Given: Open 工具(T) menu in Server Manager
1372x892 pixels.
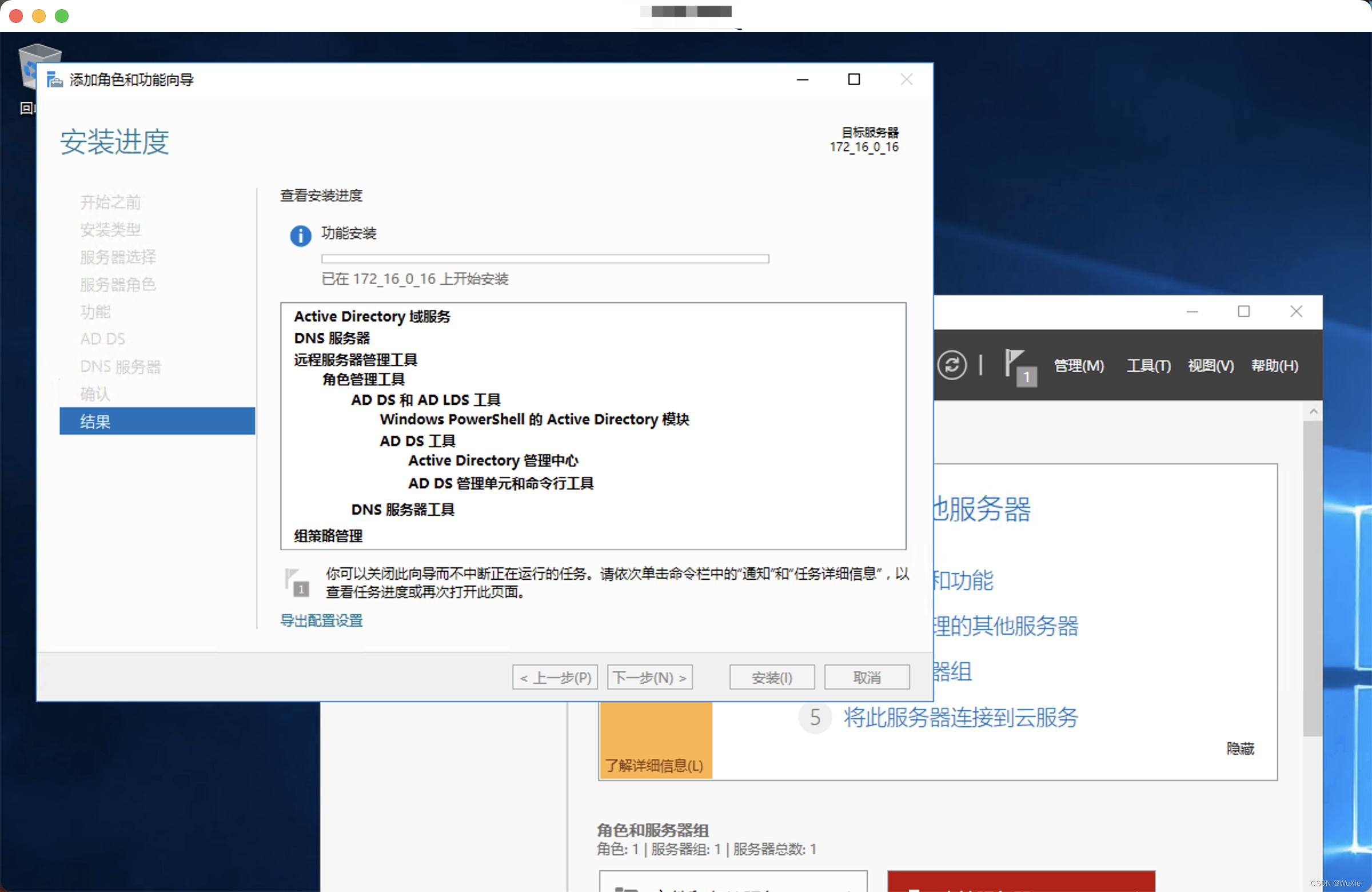Looking at the screenshot, I should (1148, 365).
